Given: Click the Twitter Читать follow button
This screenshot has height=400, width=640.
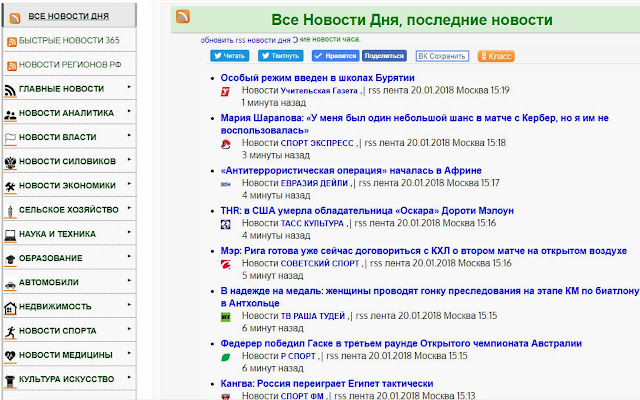Looking at the screenshot, I should tap(230, 56).
